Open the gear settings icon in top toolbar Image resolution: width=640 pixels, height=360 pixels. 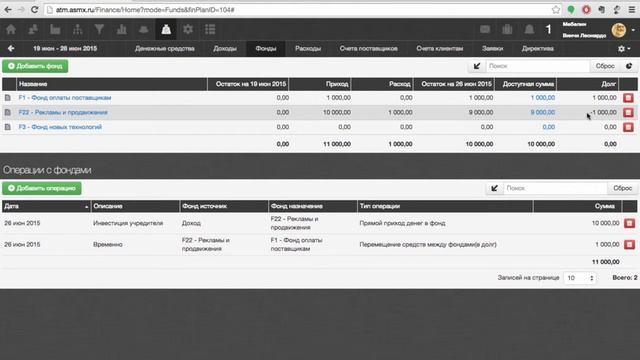pos(188,29)
